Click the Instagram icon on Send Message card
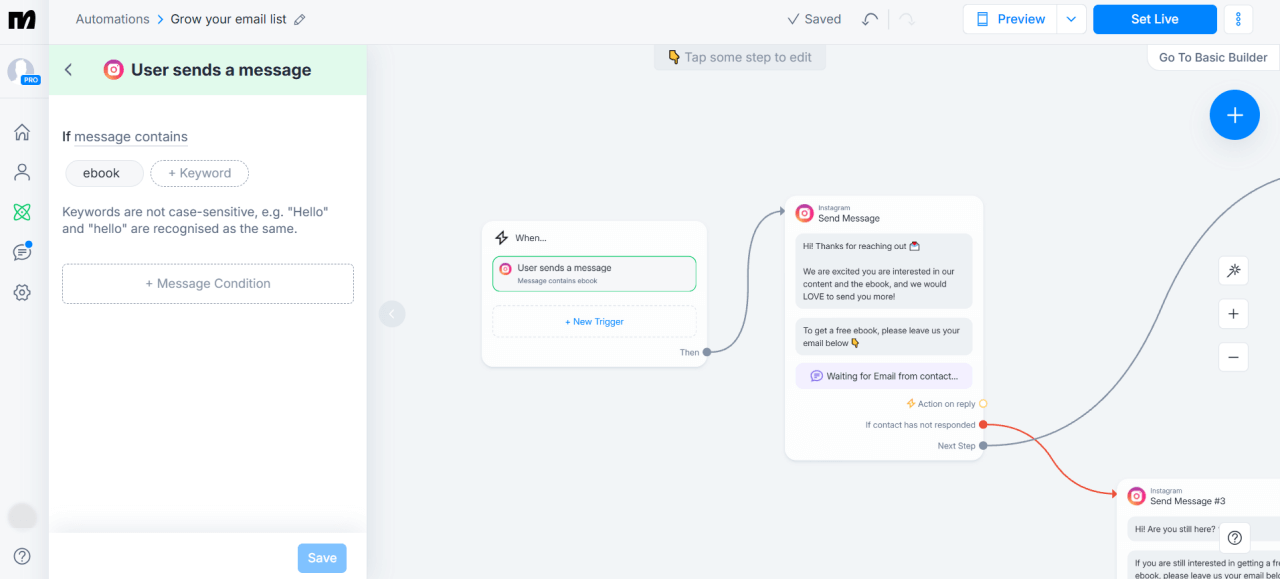 click(x=804, y=212)
